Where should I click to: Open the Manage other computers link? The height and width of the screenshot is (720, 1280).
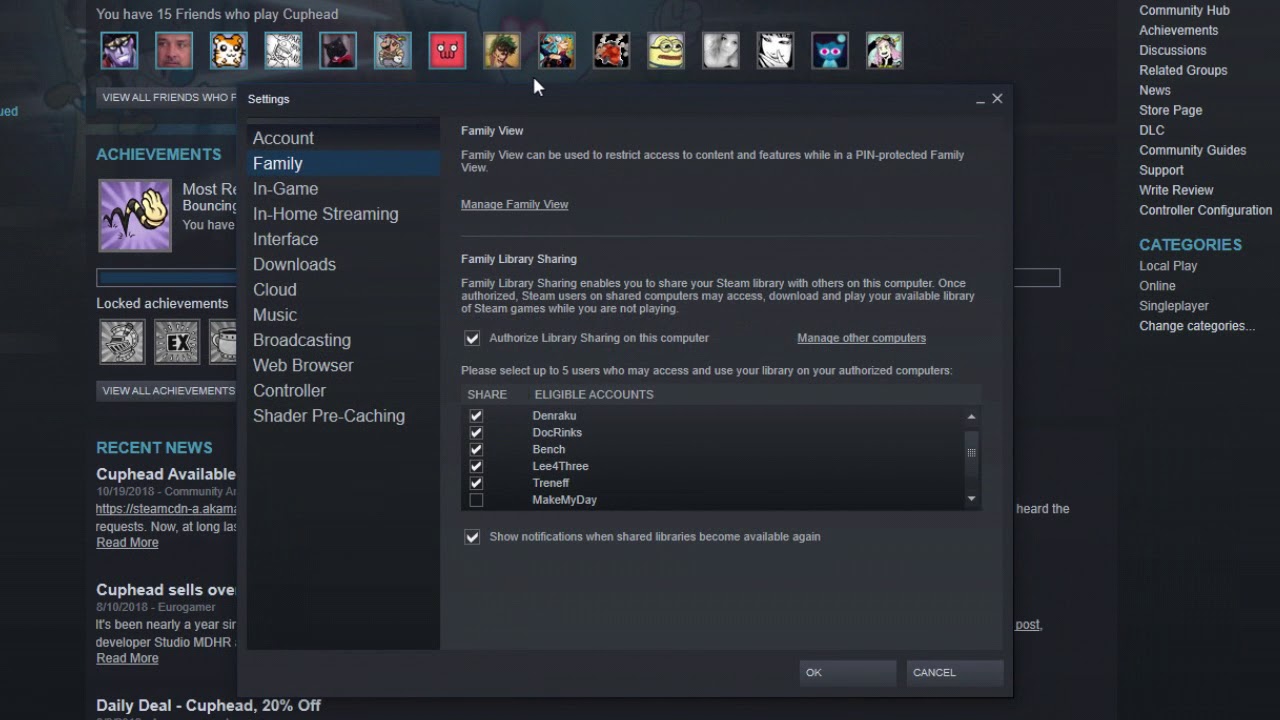(861, 338)
